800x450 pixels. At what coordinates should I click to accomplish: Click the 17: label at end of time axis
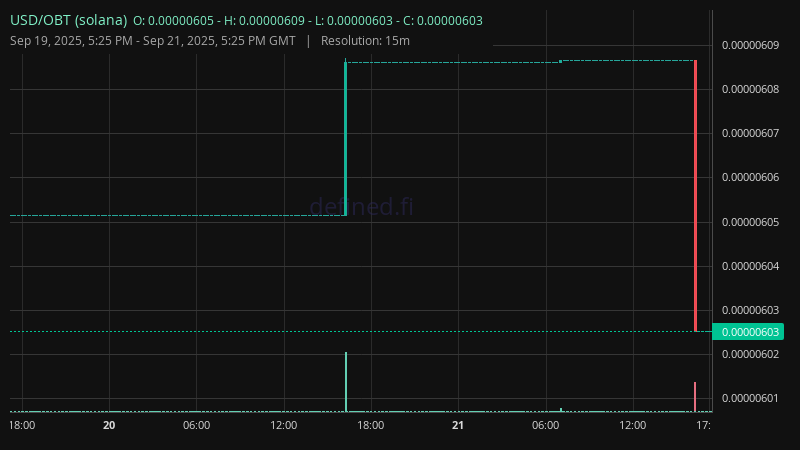click(703, 425)
